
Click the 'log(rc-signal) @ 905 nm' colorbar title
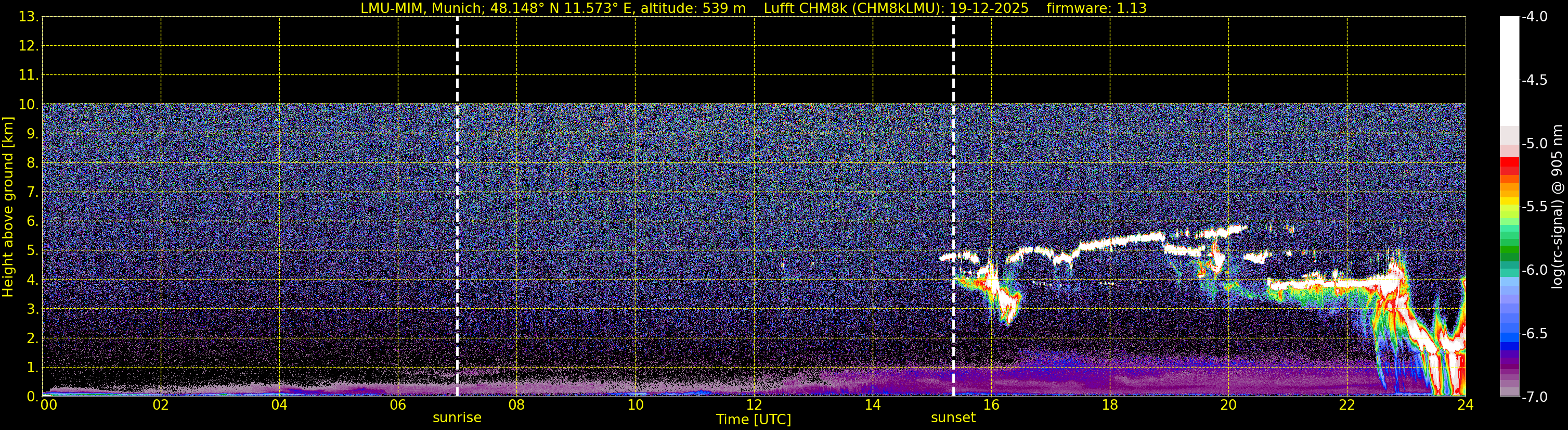[x=1558, y=207]
